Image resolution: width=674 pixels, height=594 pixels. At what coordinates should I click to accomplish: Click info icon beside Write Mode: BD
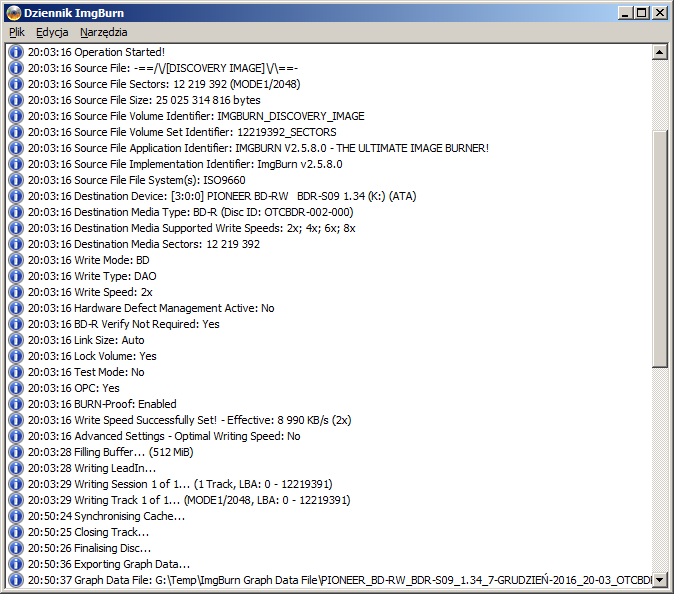click(15, 260)
